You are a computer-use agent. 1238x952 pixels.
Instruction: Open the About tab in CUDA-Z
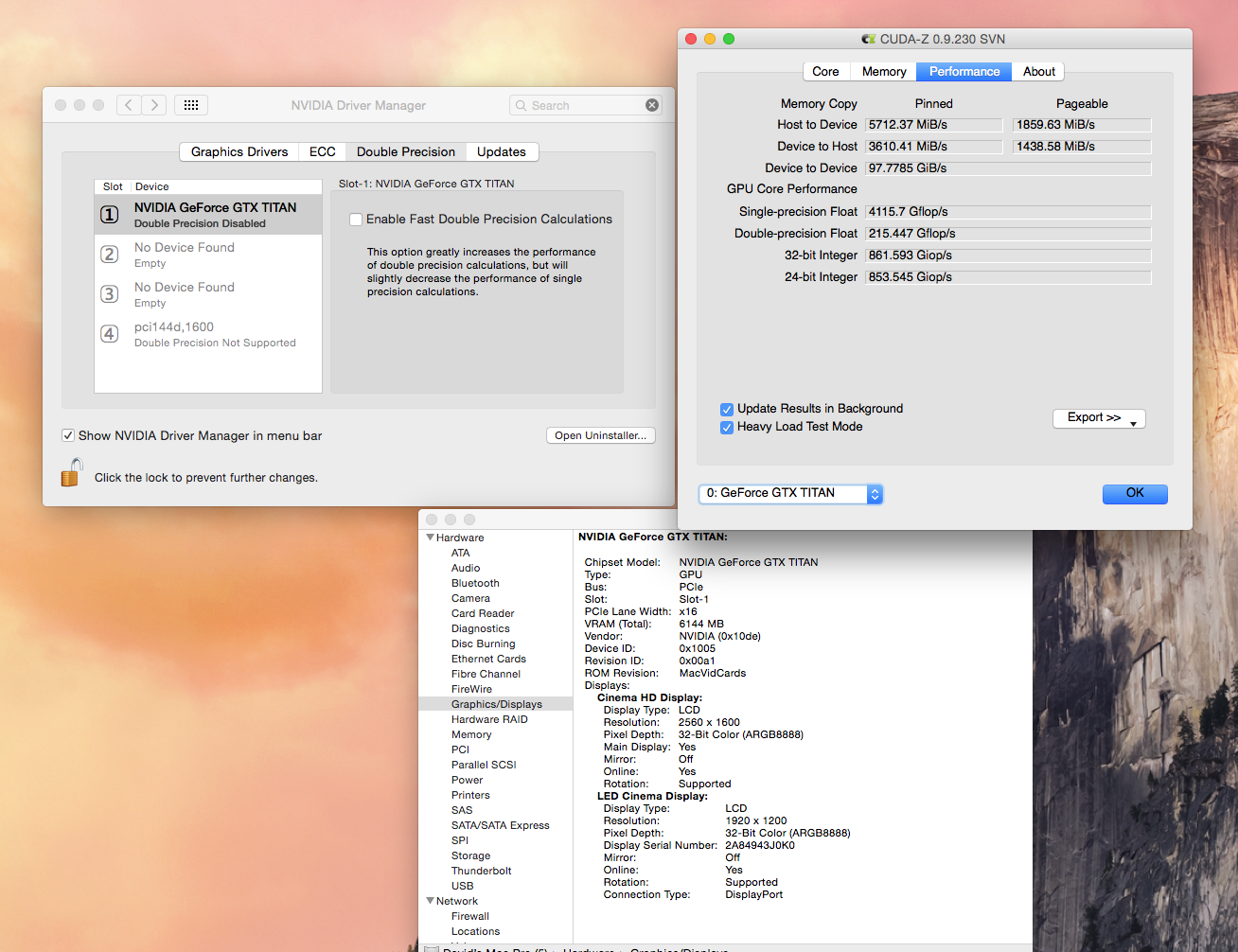1038,71
